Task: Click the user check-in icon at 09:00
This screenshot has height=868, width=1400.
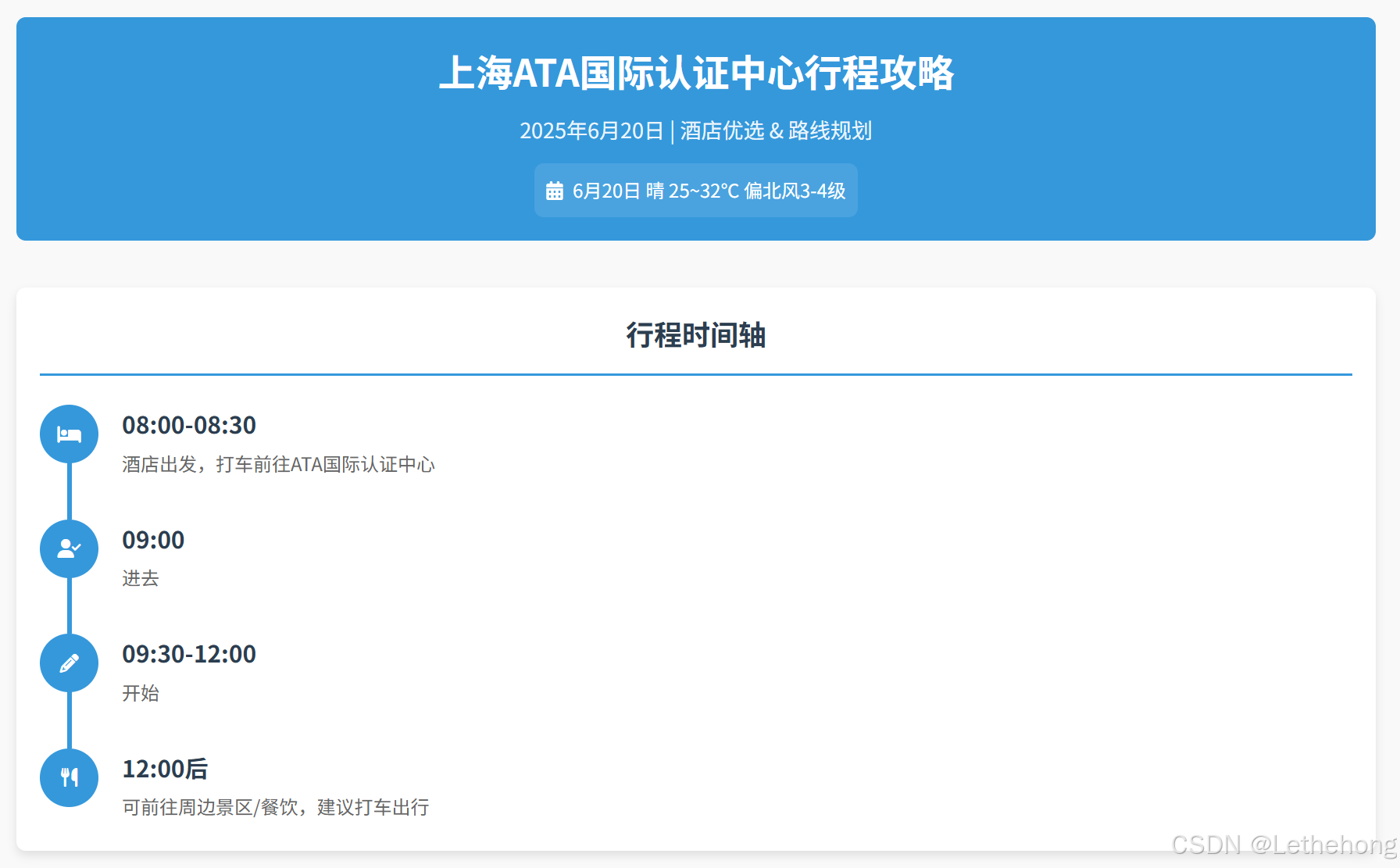Action: pos(69,548)
